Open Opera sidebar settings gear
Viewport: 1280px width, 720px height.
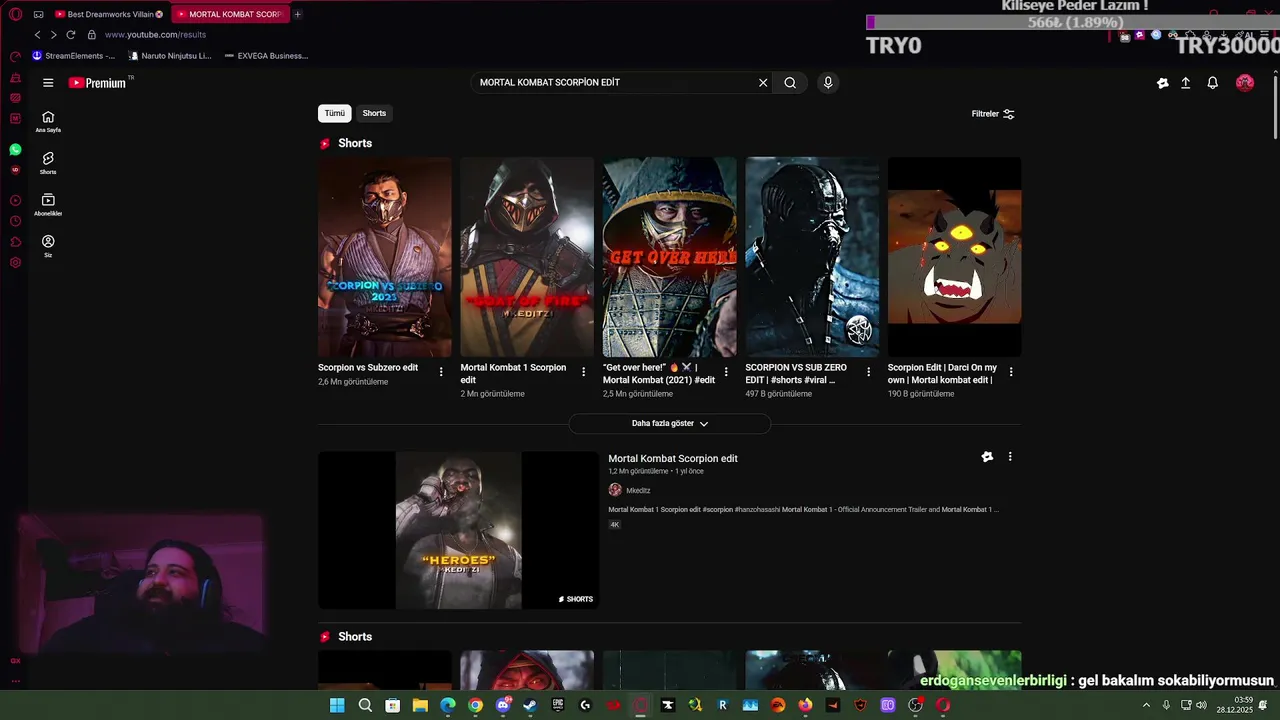click(x=15, y=263)
